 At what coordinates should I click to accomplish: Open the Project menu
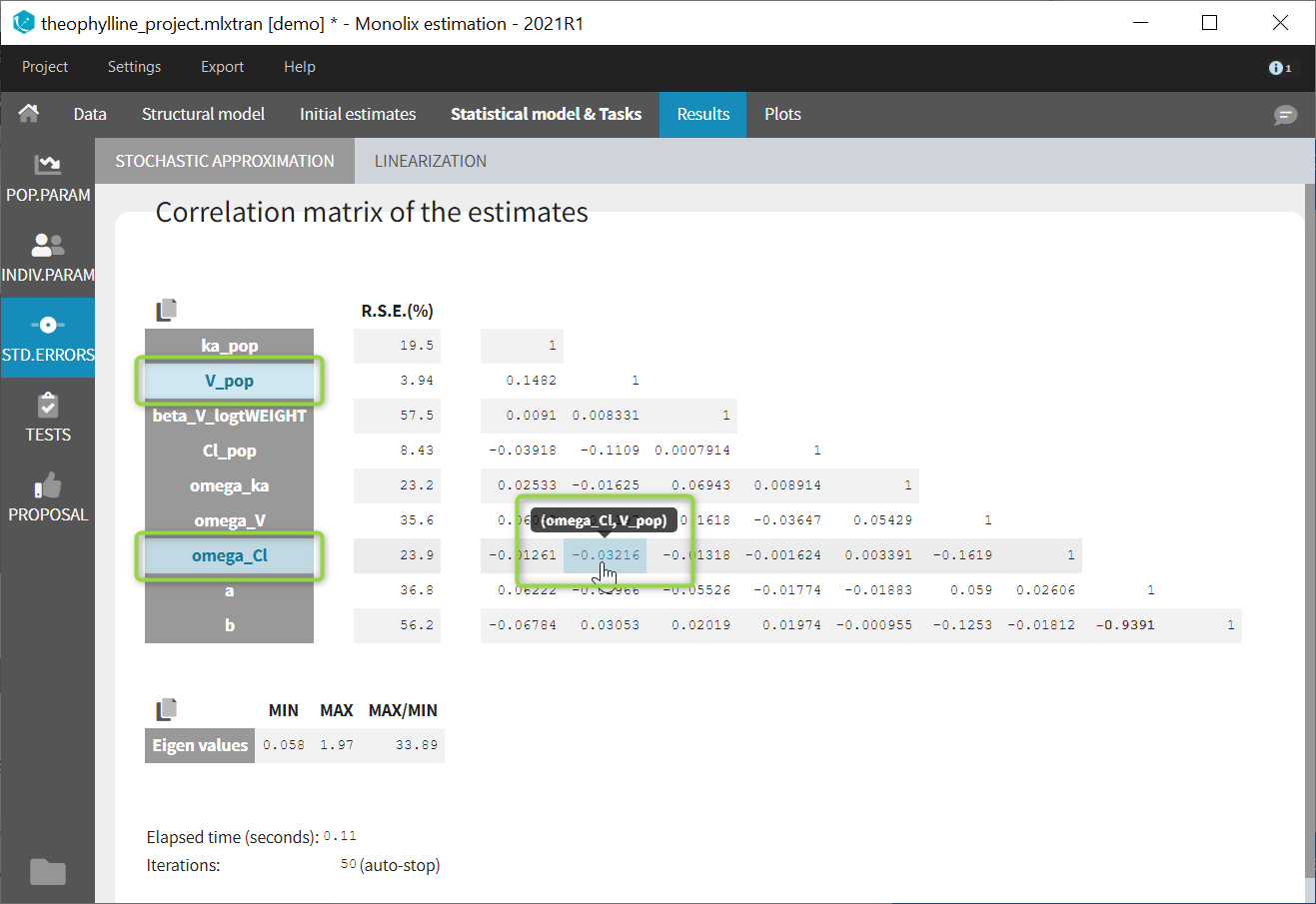(x=45, y=67)
